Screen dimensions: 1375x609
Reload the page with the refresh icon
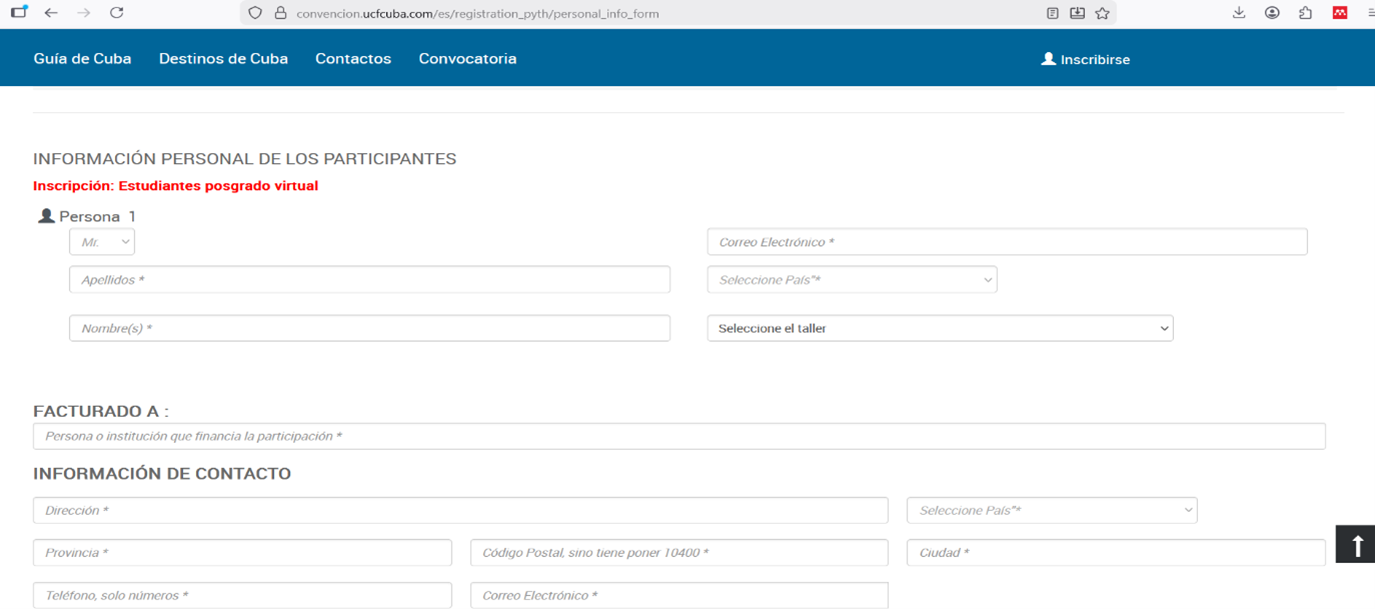coord(116,13)
